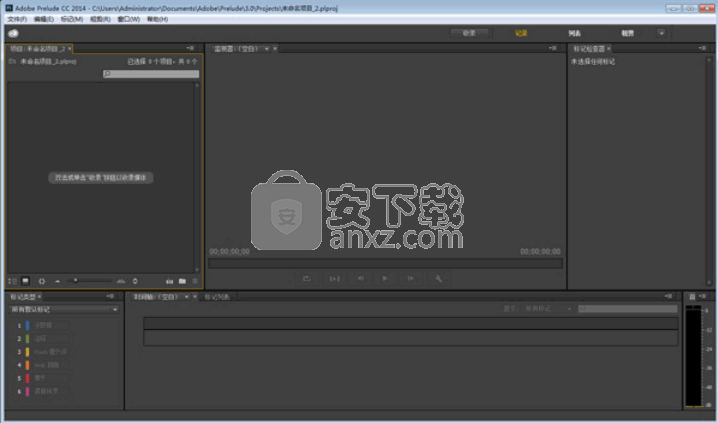Click the 收录 ingest button

coord(469,33)
